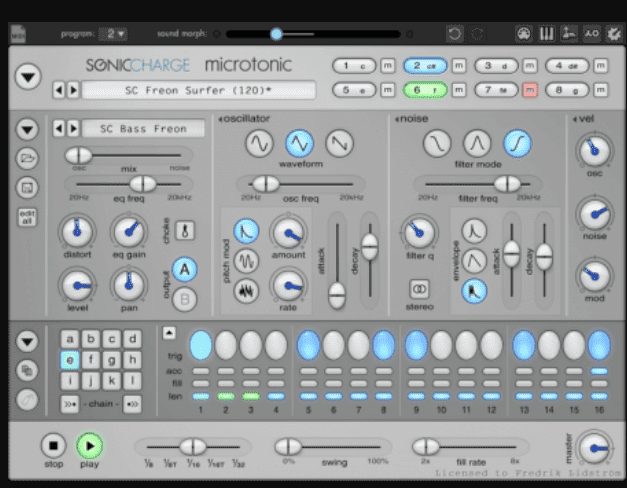Toggle trigger on step 2

click(226, 345)
